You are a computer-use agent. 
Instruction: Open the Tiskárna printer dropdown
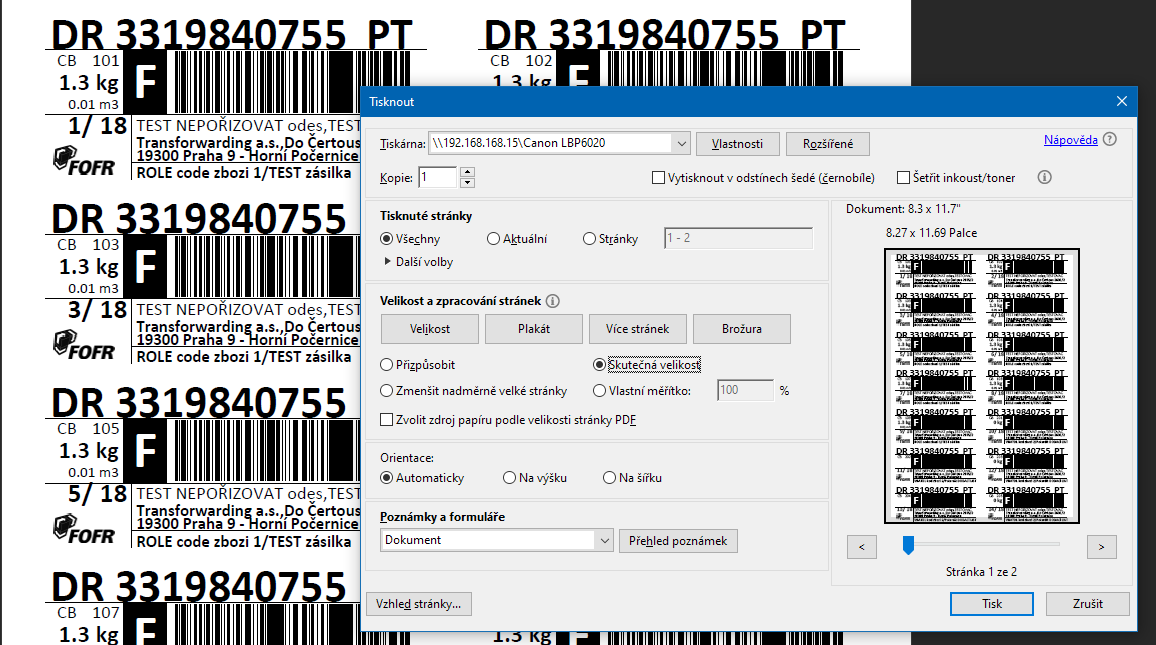coord(681,143)
